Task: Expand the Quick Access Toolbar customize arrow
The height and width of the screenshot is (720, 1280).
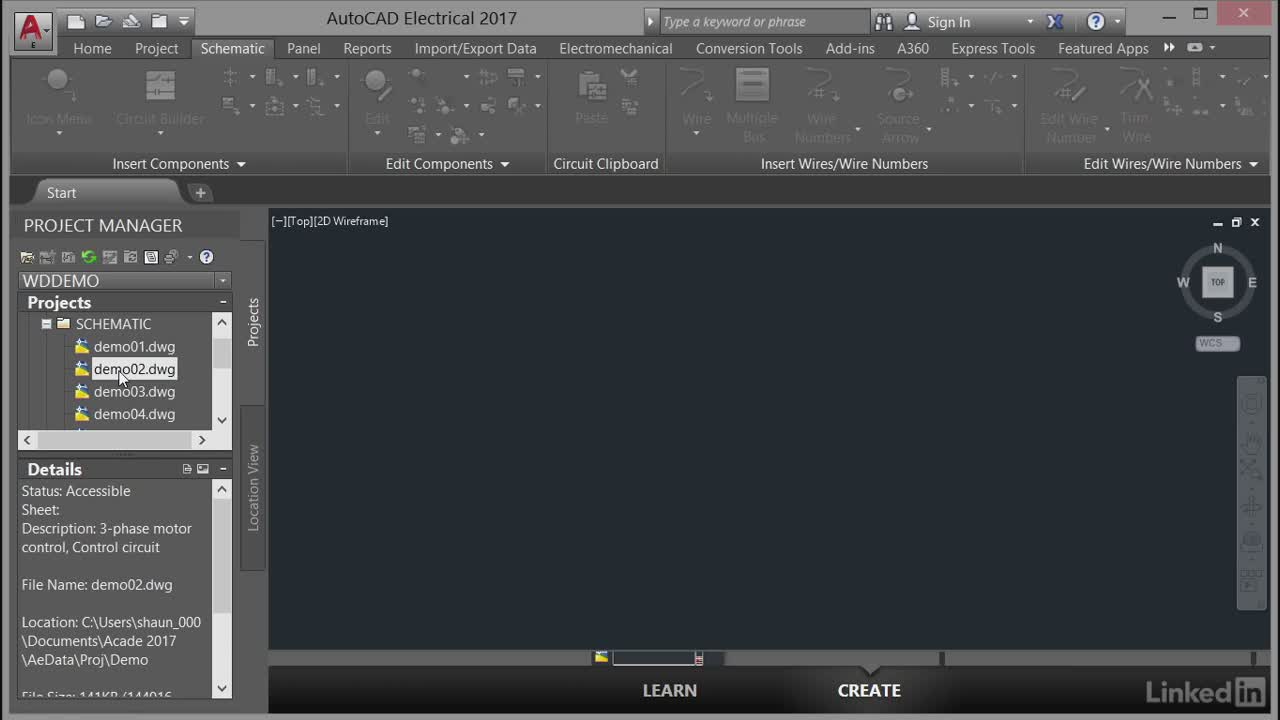Action: 184,21
